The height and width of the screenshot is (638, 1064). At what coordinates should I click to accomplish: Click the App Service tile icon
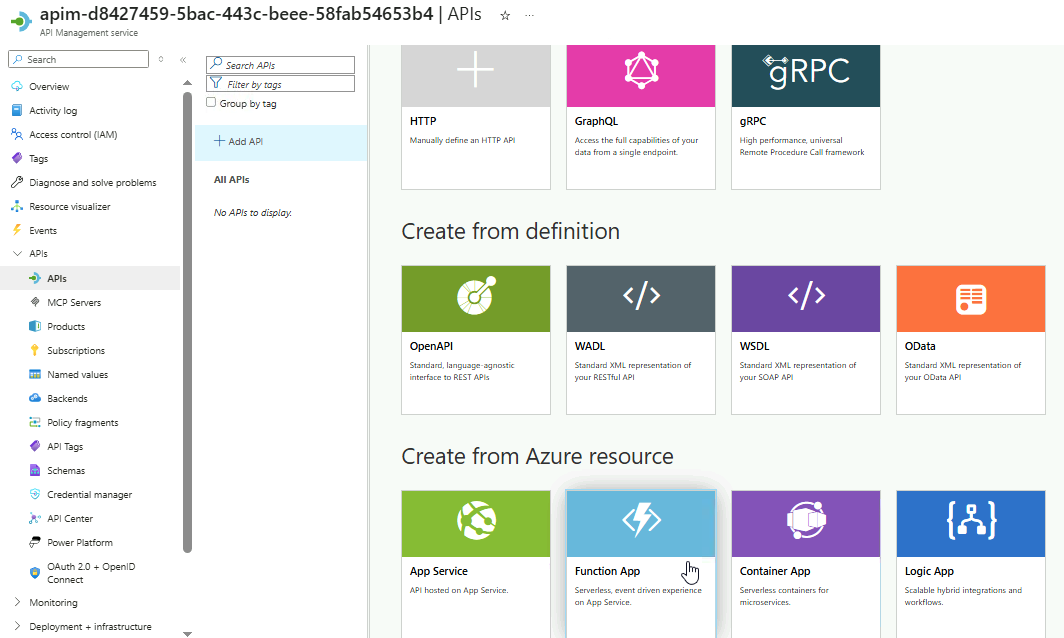tap(476, 522)
